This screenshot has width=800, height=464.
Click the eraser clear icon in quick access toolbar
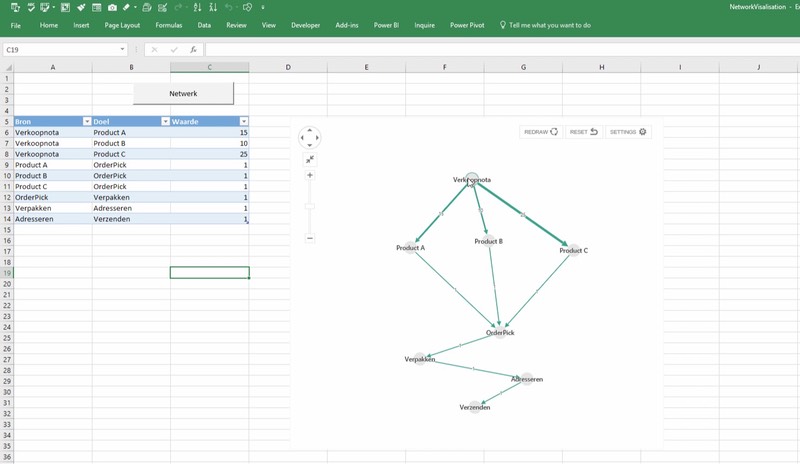point(126,7)
